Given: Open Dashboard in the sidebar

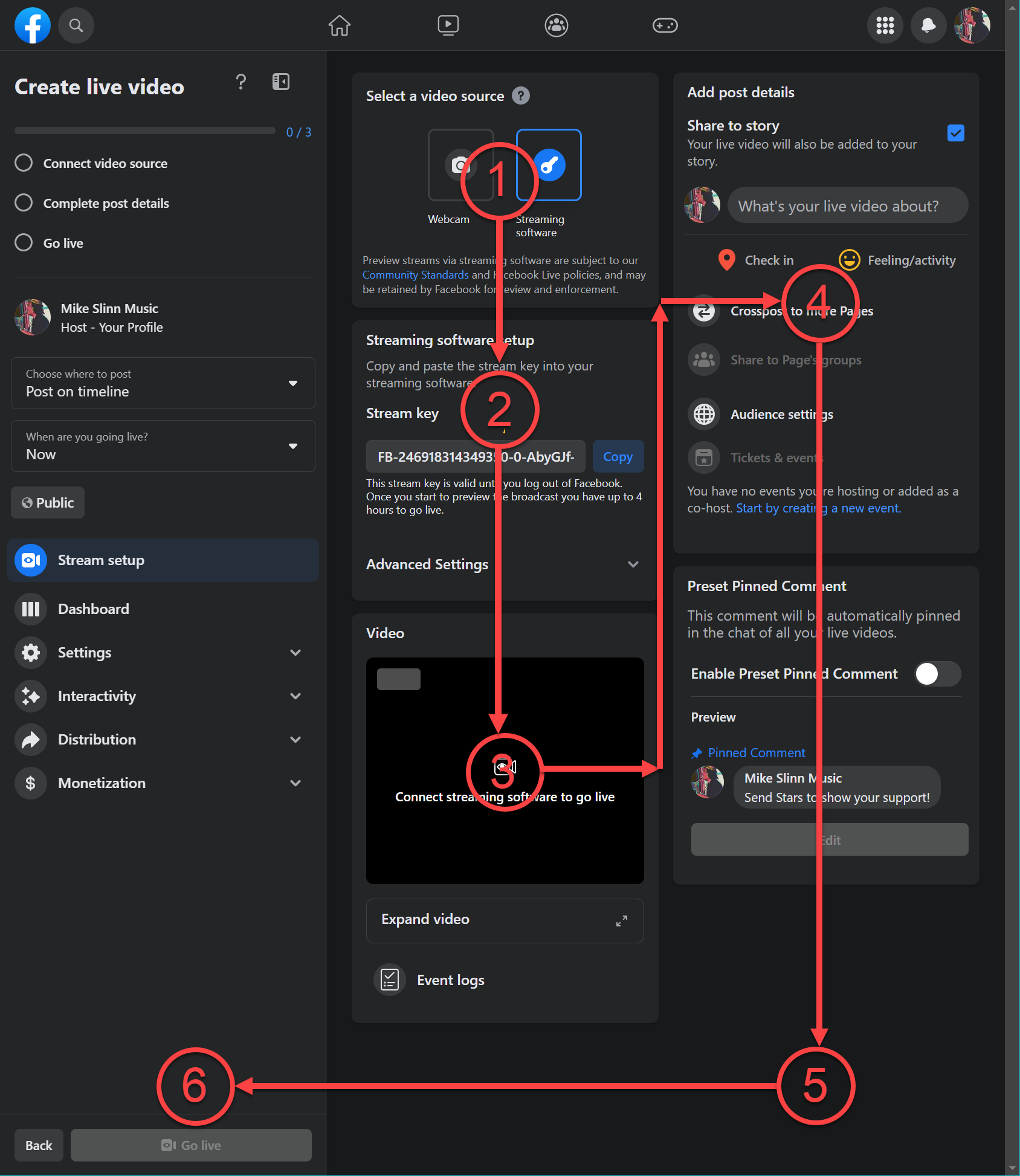Looking at the screenshot, I should pos(94,609).
